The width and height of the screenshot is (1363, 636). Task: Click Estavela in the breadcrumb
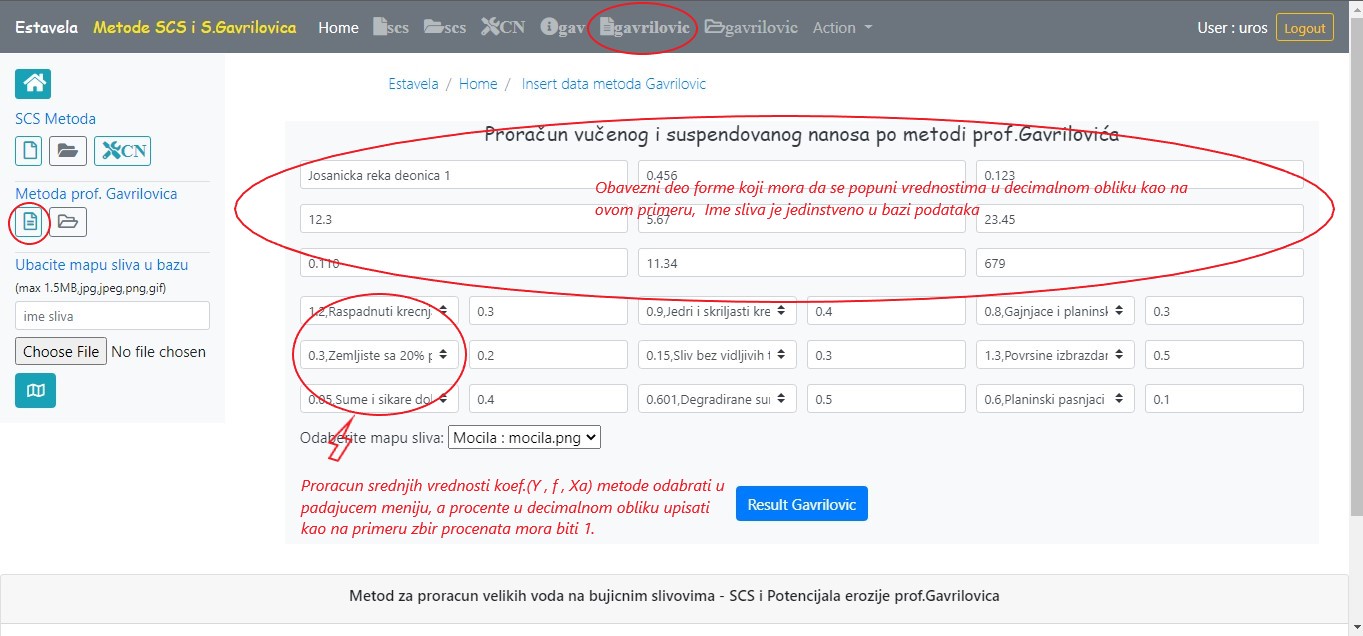pyautogui.click(x=413, y=84)
